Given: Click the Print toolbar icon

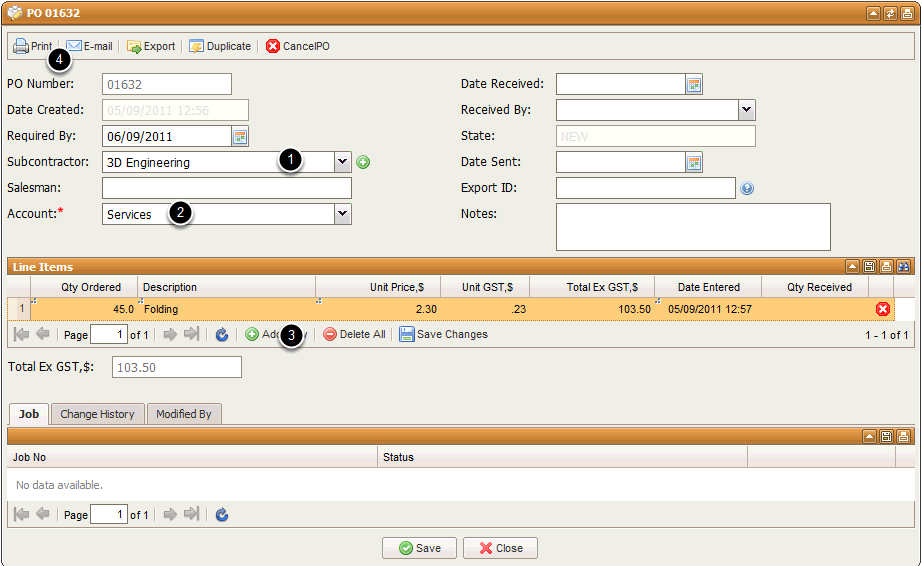Looking at the screenshot, I should 21,46.
